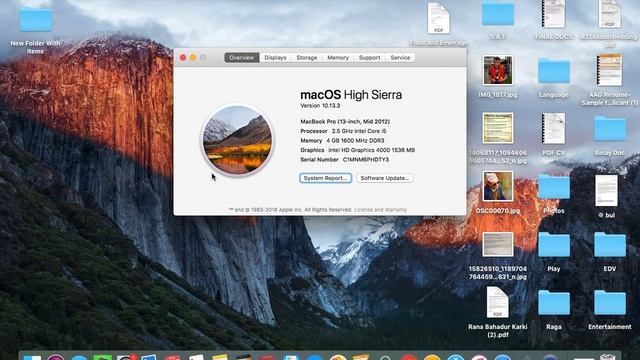Viewport: 640px width, 360px height.
Task: Click the System Report... button
Action: 325,178
